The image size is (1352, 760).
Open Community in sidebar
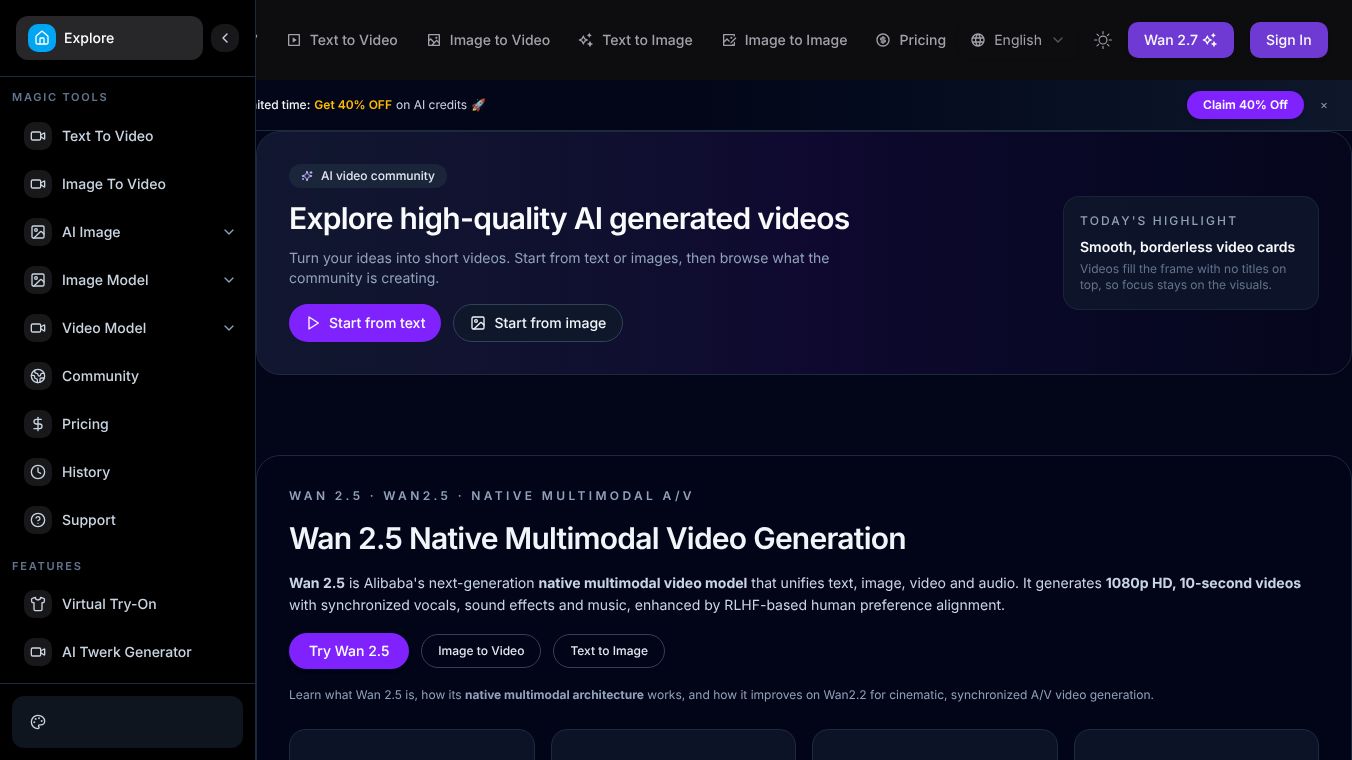pyautogui.click(x=128, y=376)
